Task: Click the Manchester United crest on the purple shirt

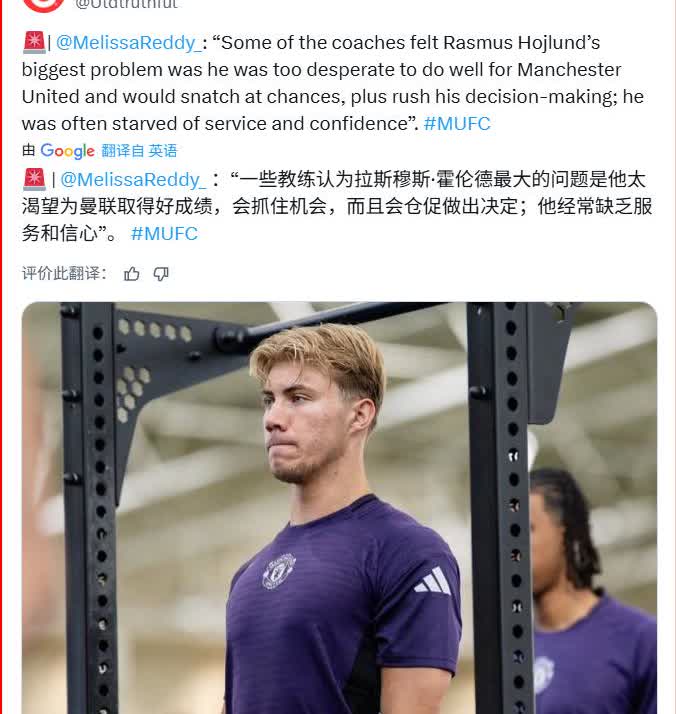Action: (x=279, y=571)
